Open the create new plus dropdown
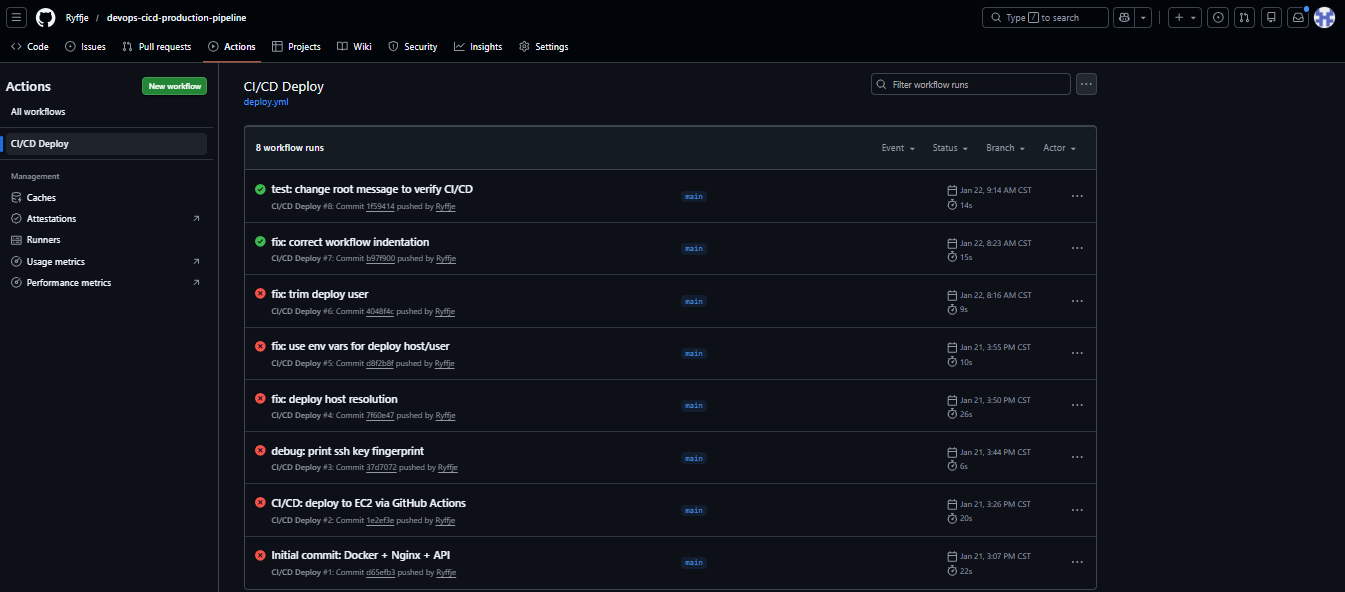This screenshot has width=1345, height=592. point(1184,18)
